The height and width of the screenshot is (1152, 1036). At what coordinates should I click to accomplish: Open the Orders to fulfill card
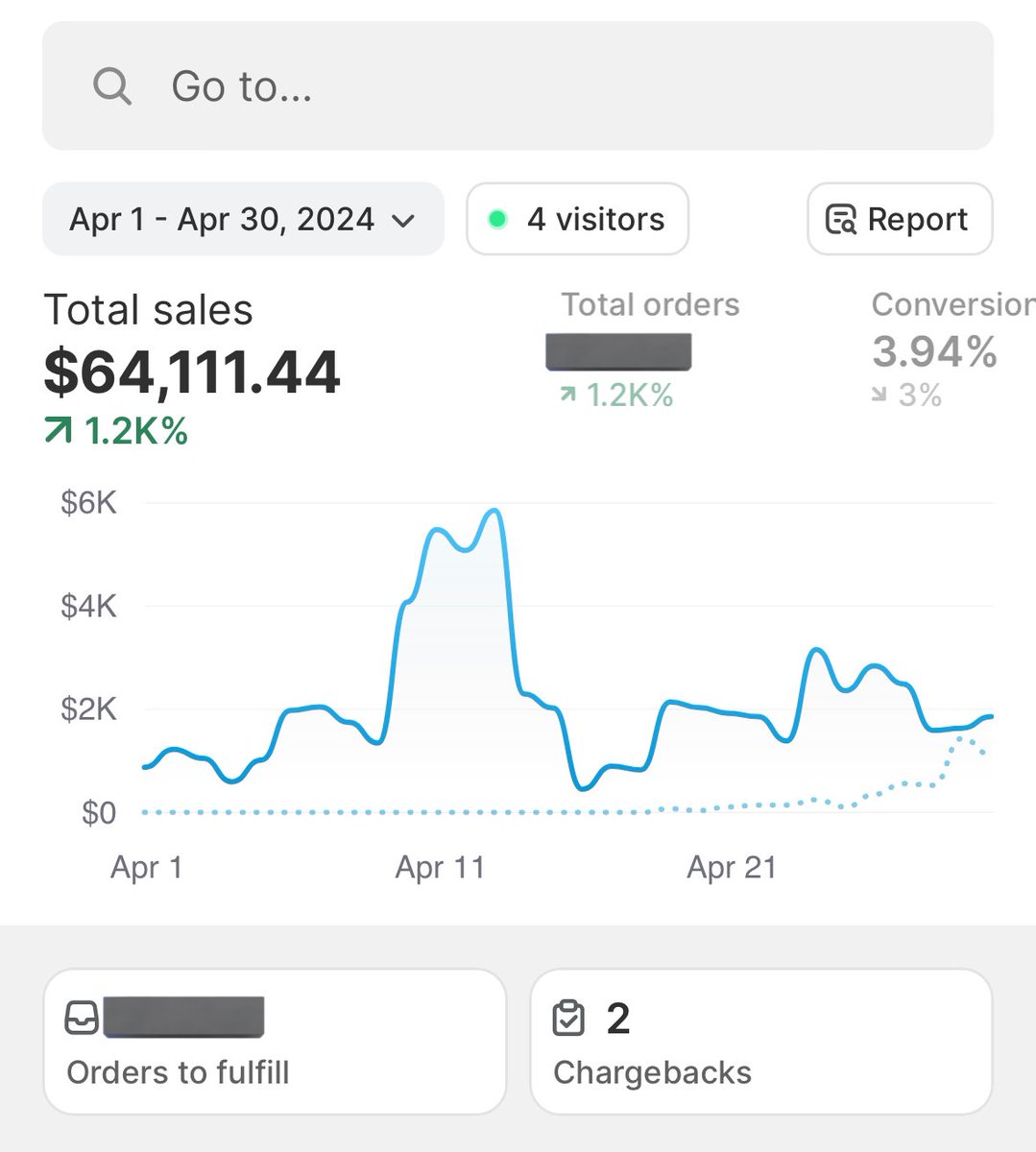pos(275,1042)
